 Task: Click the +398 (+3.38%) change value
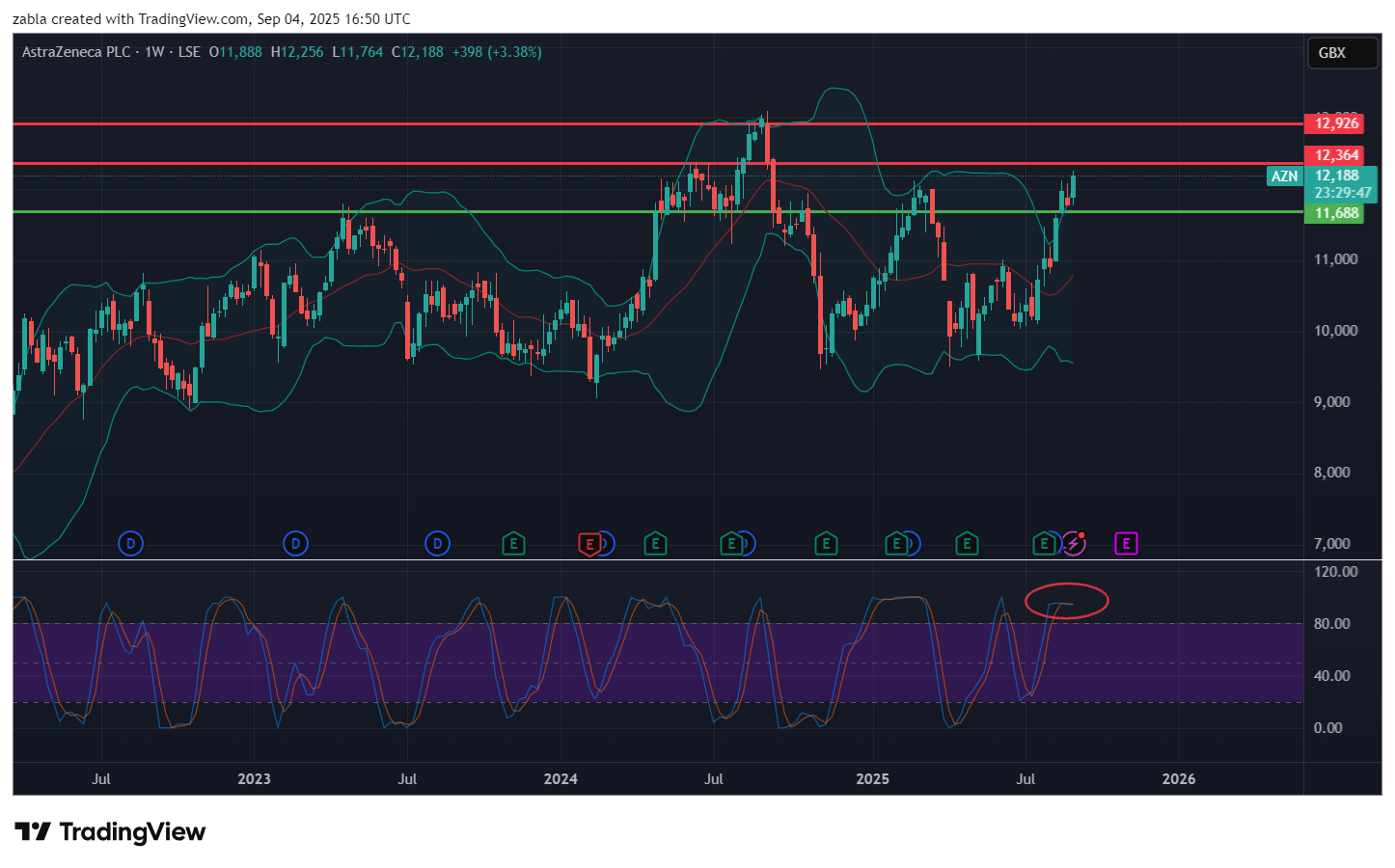click(497, 52)
